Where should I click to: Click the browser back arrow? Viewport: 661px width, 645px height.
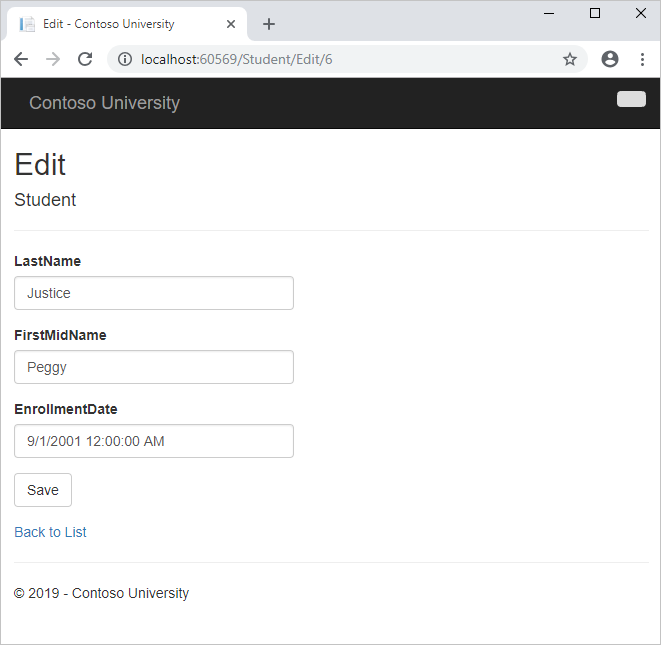pyautogui.click(x=21, y=59)
